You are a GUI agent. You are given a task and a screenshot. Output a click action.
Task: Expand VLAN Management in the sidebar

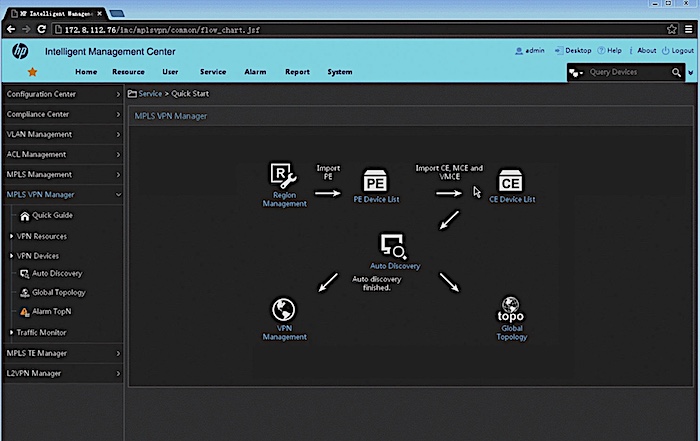click(x=62, y=134)
